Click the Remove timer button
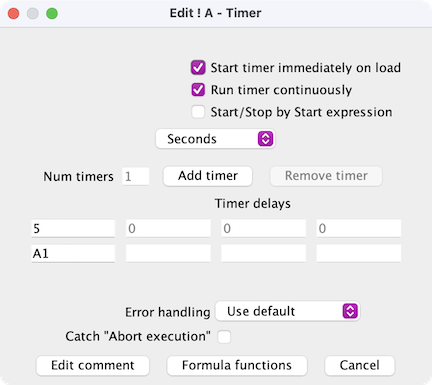 326,176
